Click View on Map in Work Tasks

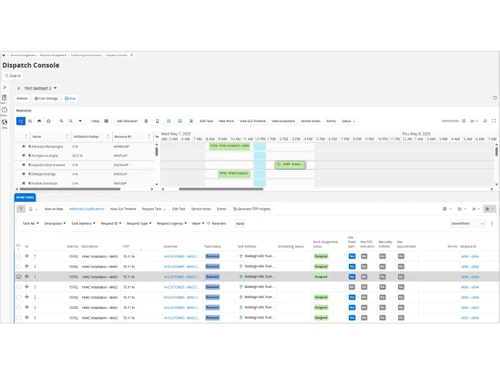(54, 209)
